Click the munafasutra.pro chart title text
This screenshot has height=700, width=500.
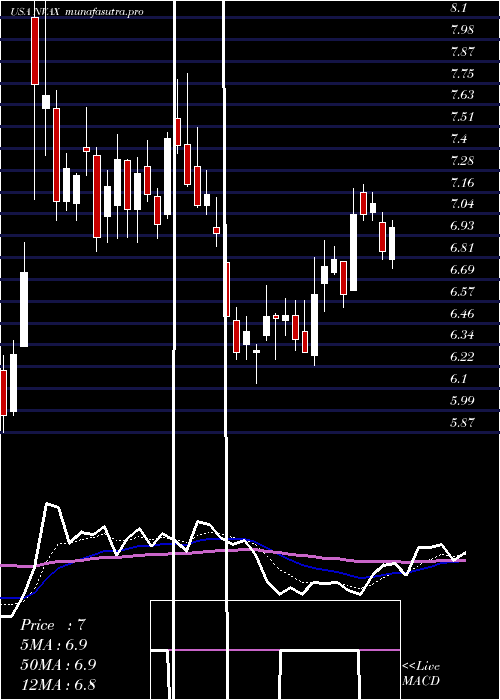click(104, 12)
